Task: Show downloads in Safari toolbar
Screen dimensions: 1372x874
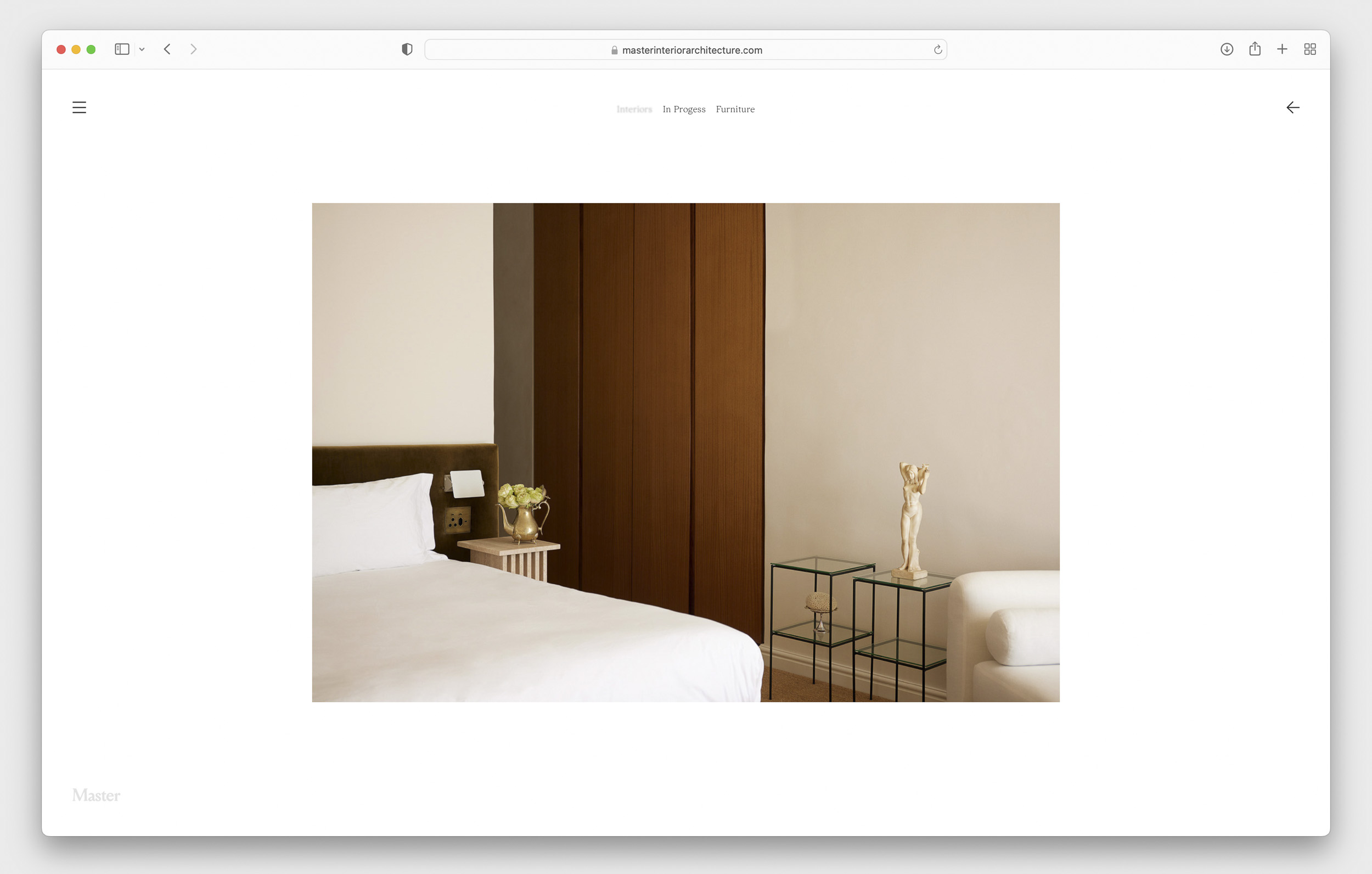Action: [1227, 49]
